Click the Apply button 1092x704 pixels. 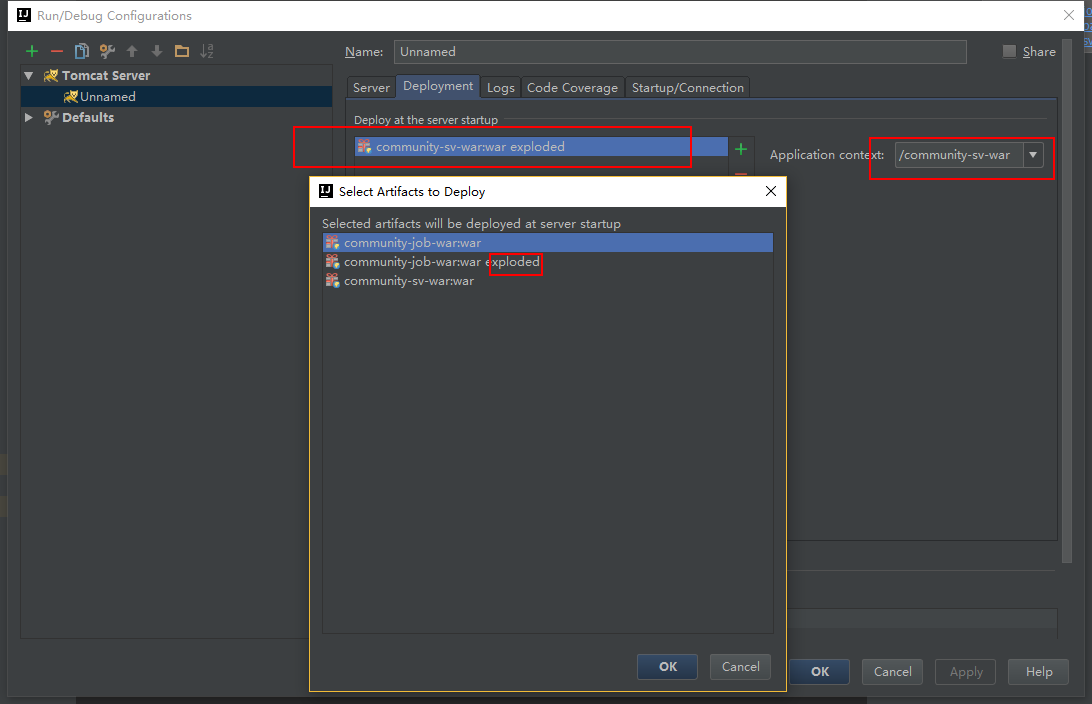[x=966, y=671]
